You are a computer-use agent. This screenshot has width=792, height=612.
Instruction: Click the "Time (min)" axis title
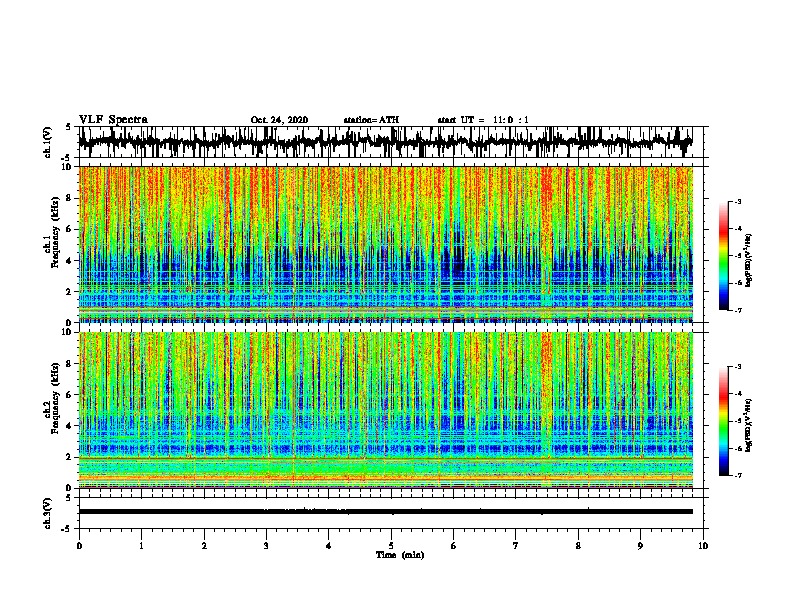click(400, 555)
